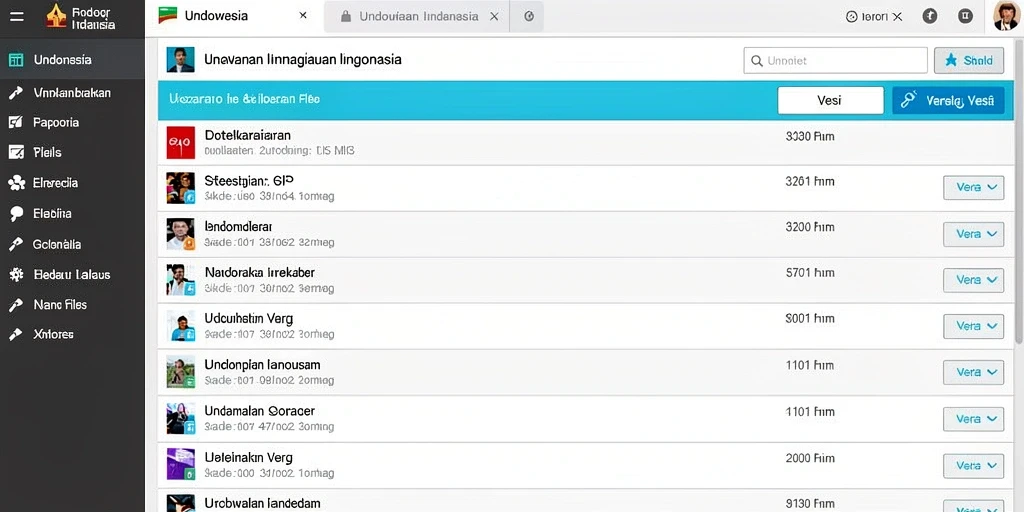
Task: Click the reload icon tab button
Action: point(529,16)
